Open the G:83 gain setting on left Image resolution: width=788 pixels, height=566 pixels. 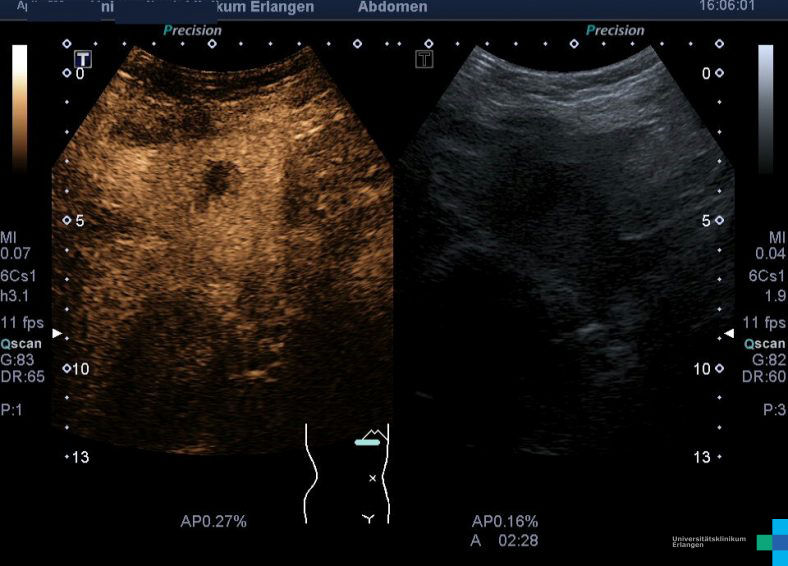click(18, 359)
